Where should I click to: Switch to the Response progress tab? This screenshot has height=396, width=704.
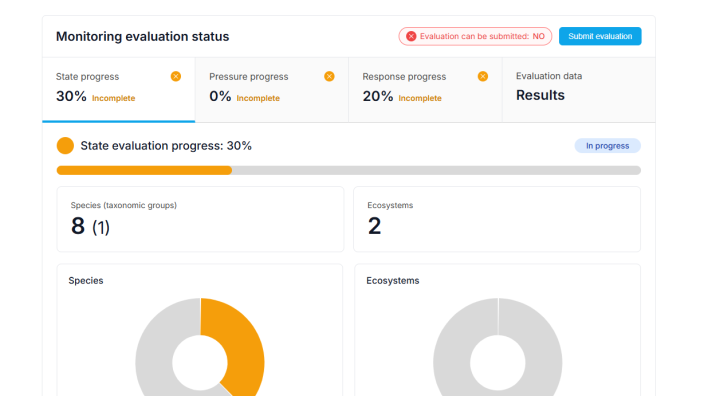425,90
